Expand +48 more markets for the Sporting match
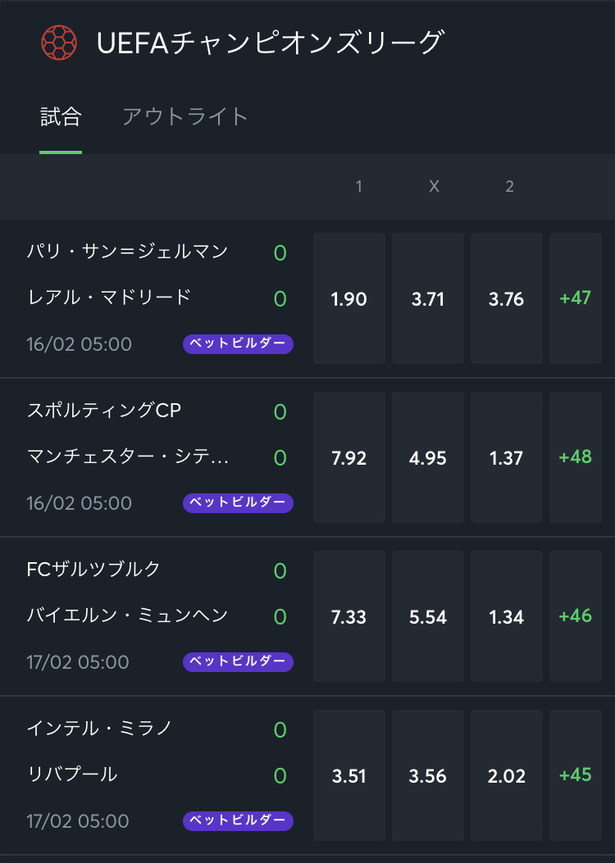 pos(575,457)
